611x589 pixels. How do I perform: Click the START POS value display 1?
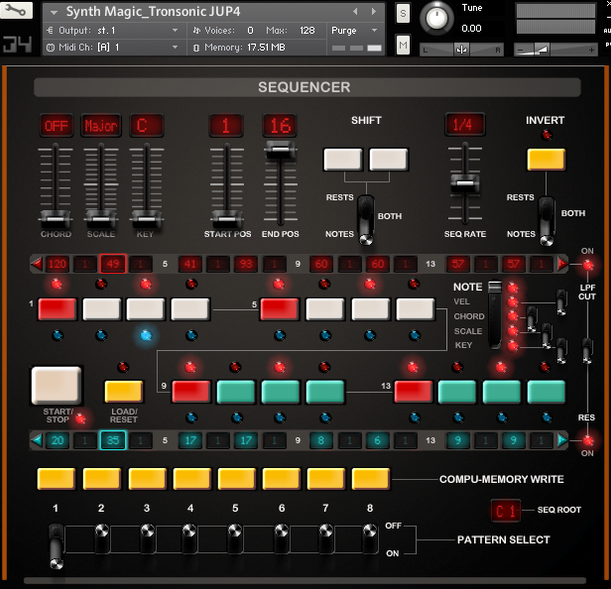point(226,126)
